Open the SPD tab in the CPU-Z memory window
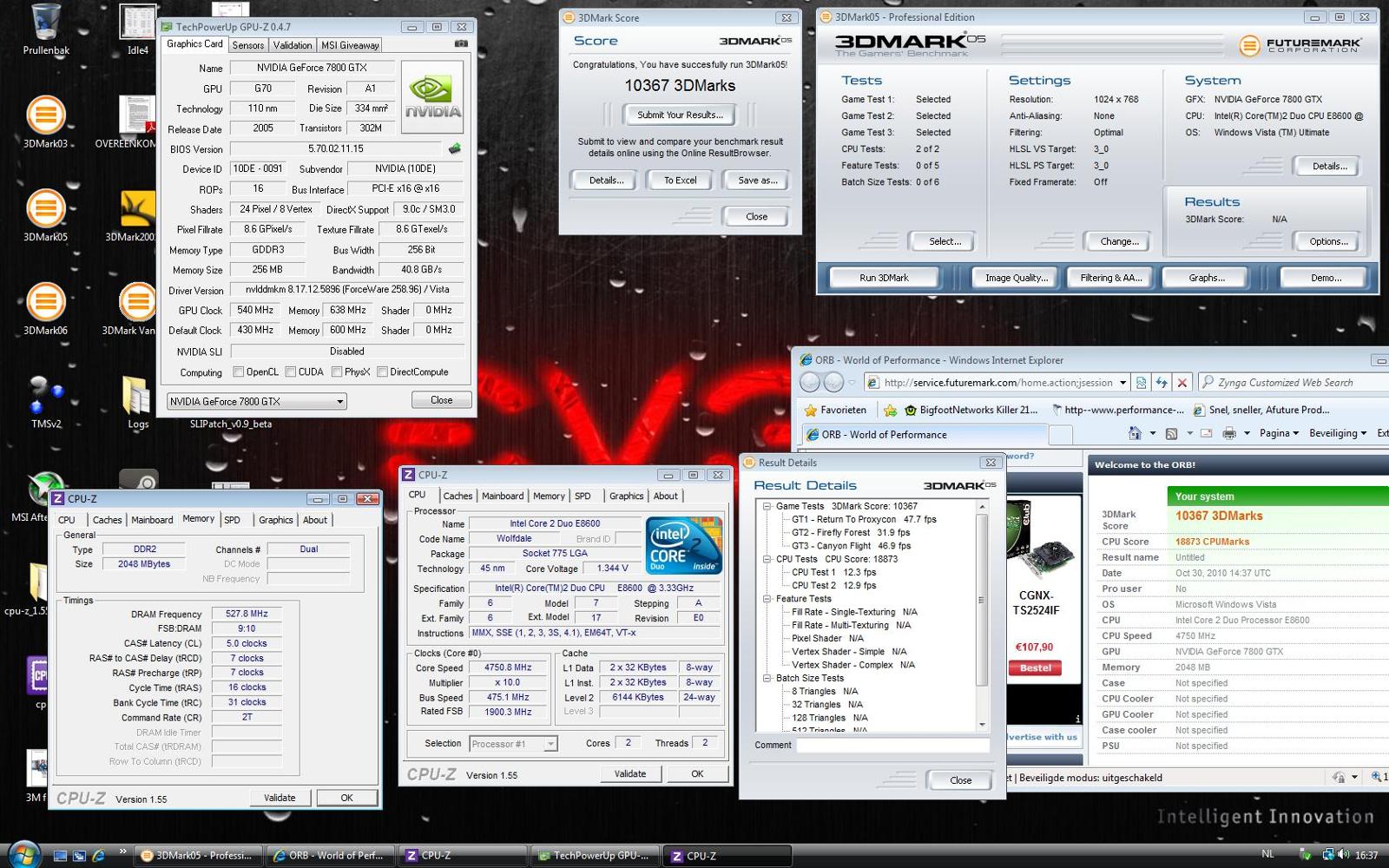This screenshot has width=1389, height=868. click(232, 520)
